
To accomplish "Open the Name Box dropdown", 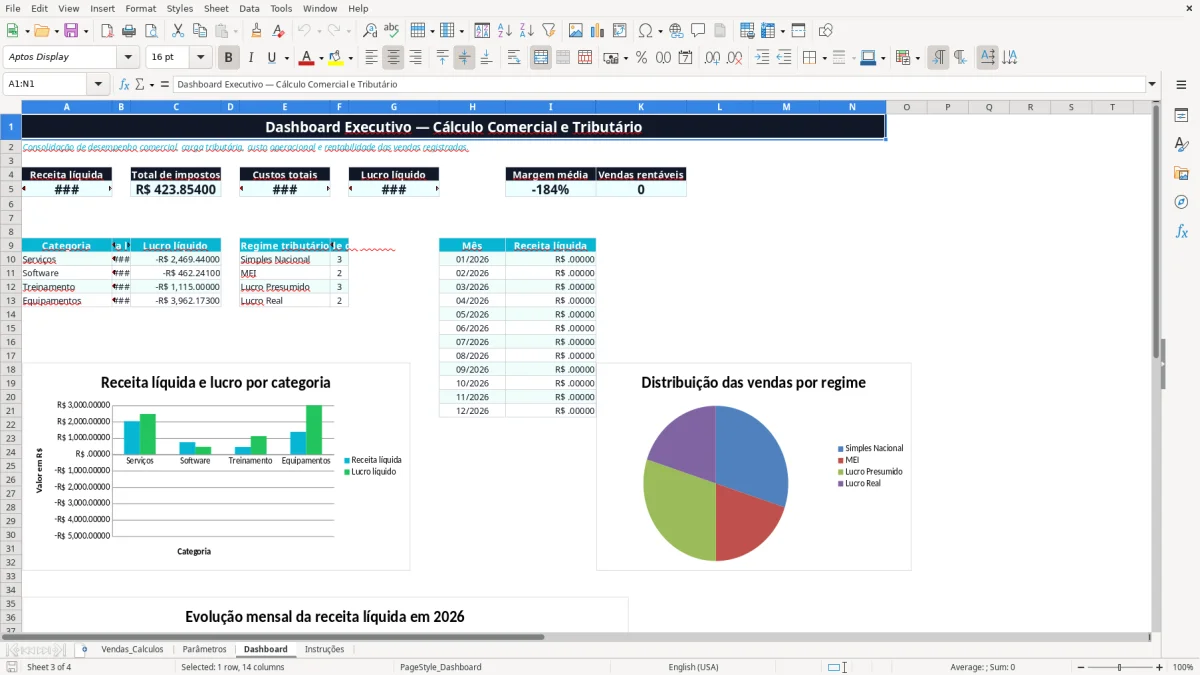I will (98, 85).
